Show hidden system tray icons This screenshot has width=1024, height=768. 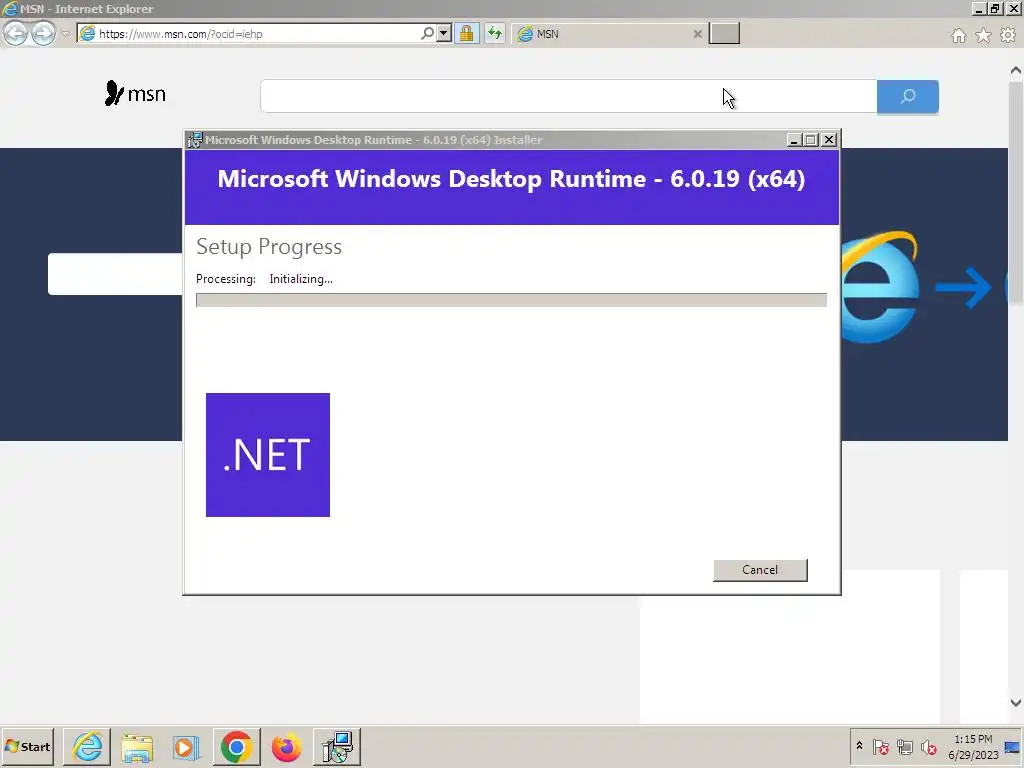point(859,746)
